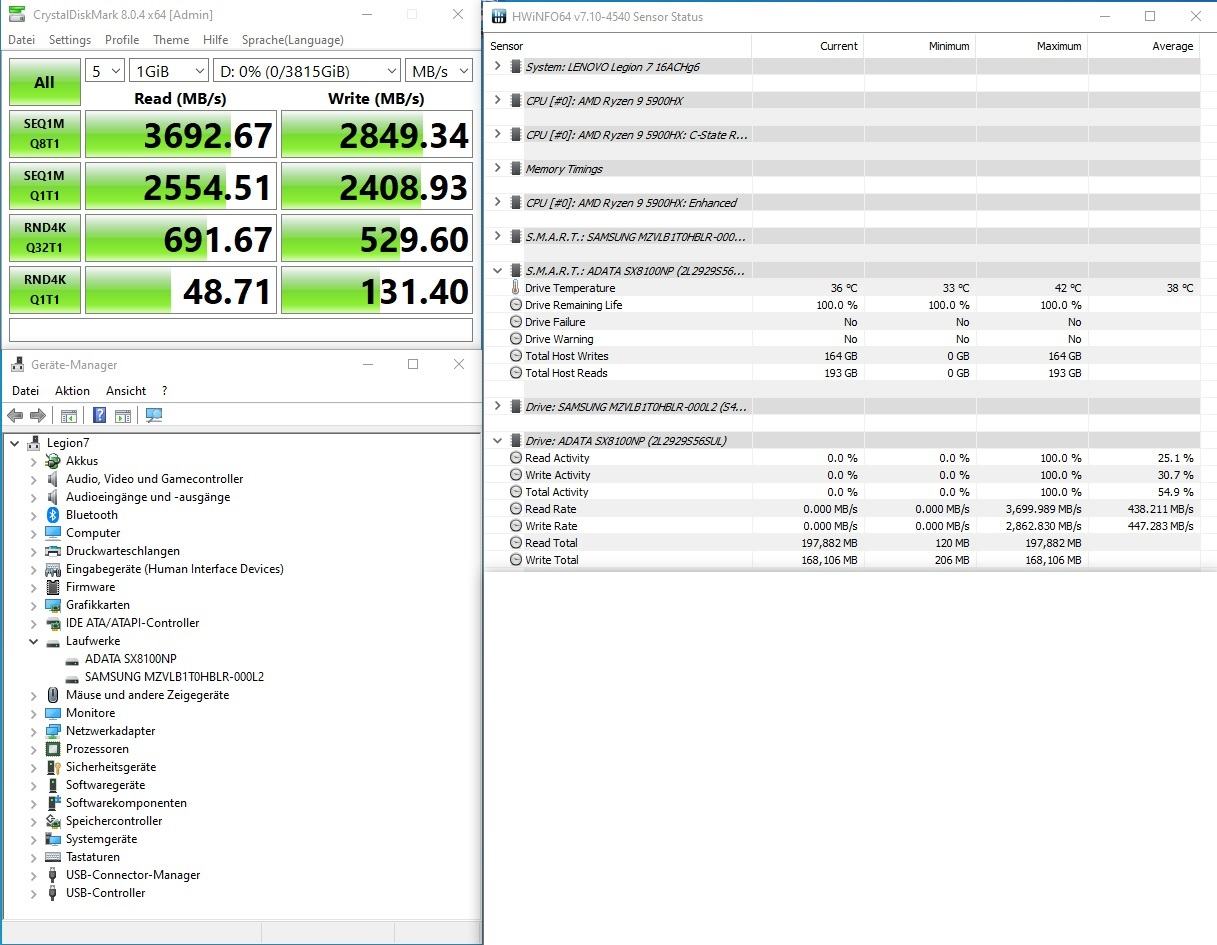Expand the Drive: SAMSUNG MZVLB1T0HBLR group

point(498,406)
